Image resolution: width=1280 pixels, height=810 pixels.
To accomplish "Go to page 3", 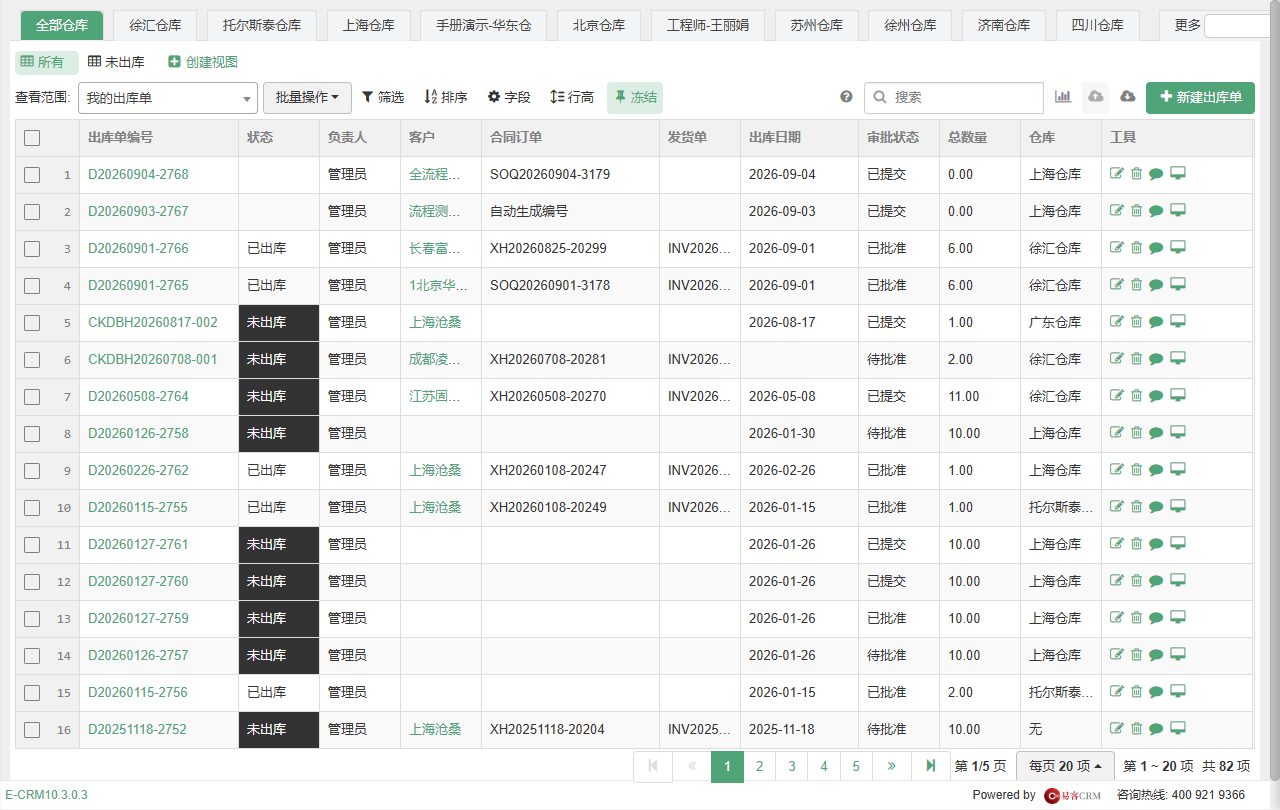I will point(792,766).
